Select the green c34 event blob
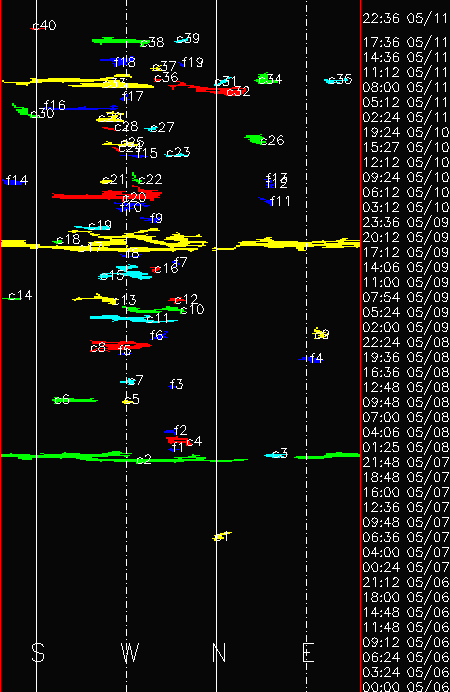 pos(266,79)
